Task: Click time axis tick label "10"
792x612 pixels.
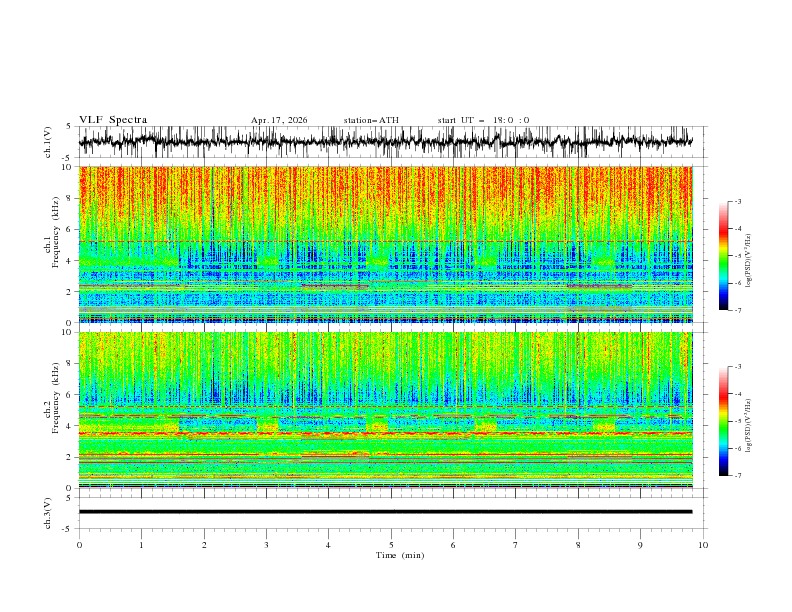Action: 703,545
